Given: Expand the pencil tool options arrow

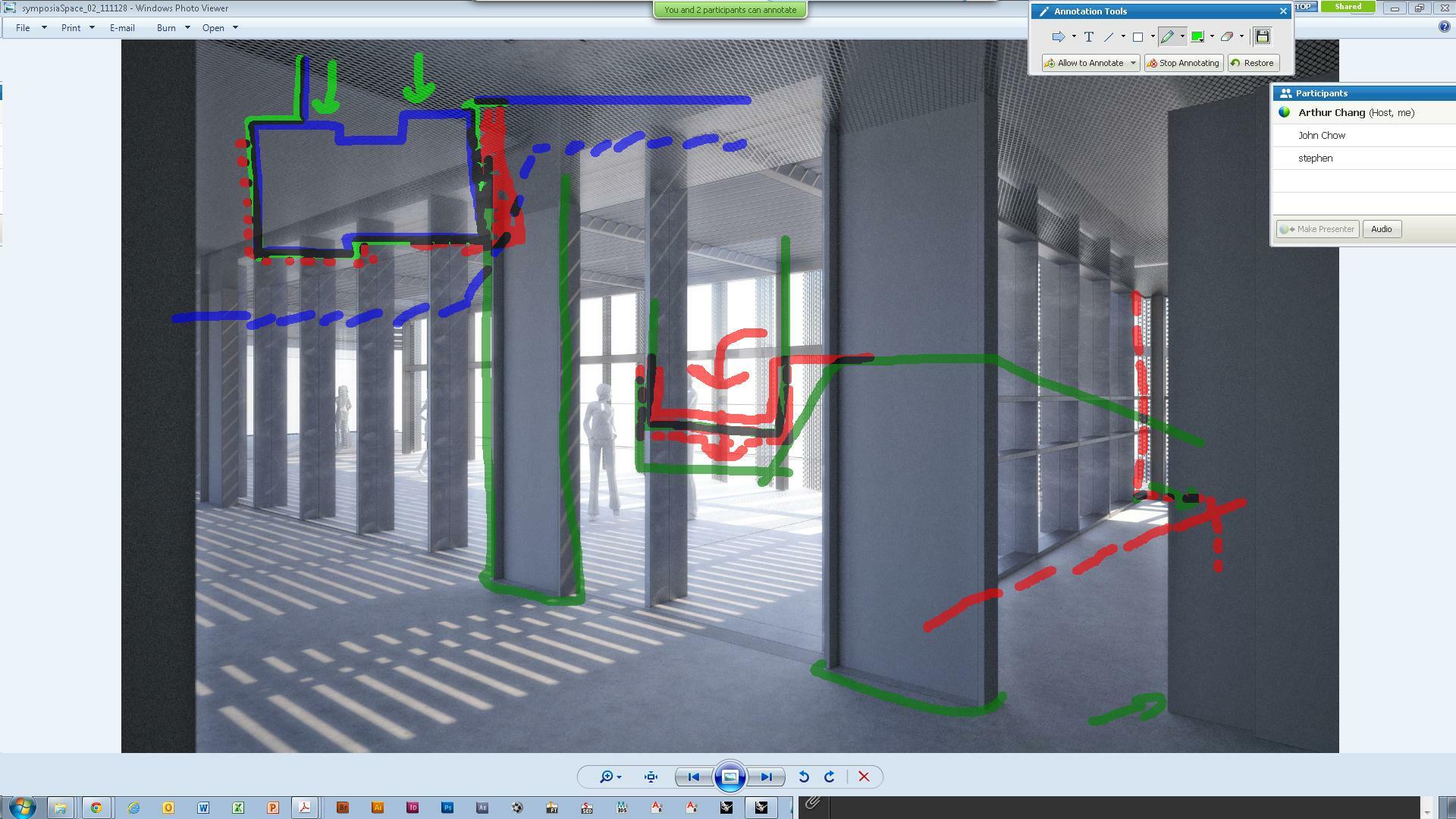Looking at the screenshot, I should click(1182, 36).
